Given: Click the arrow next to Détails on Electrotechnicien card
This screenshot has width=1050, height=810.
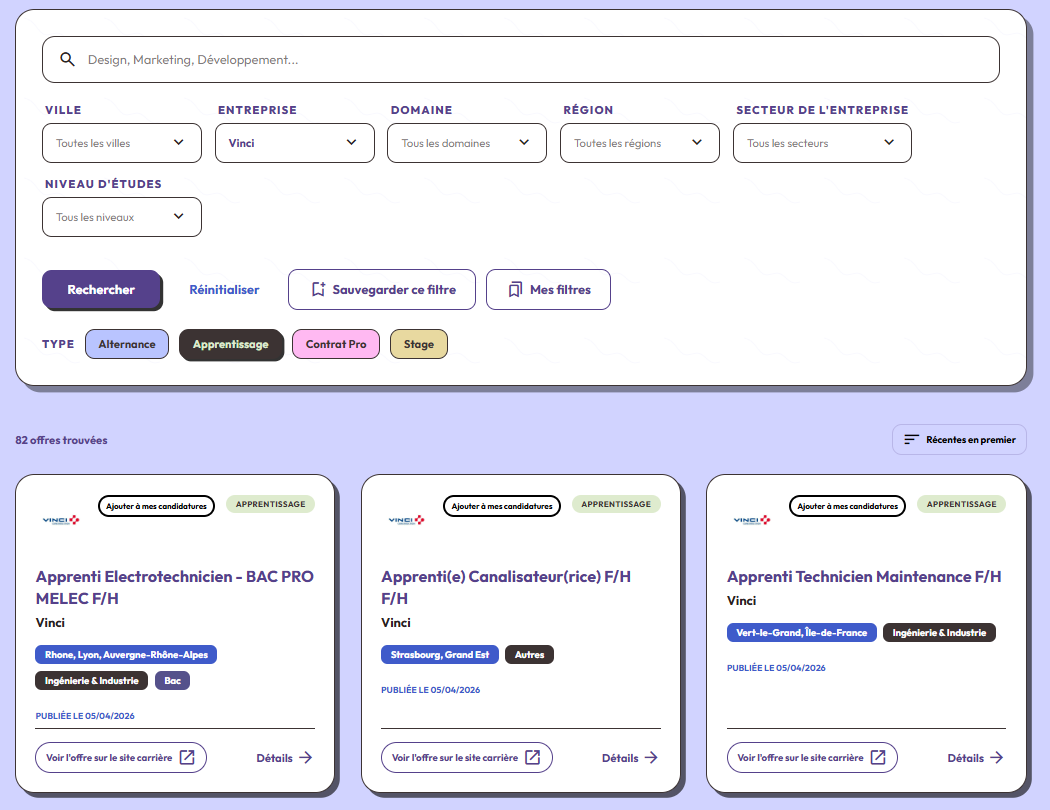Looking at the screenshot, I should tap(305, 757).
